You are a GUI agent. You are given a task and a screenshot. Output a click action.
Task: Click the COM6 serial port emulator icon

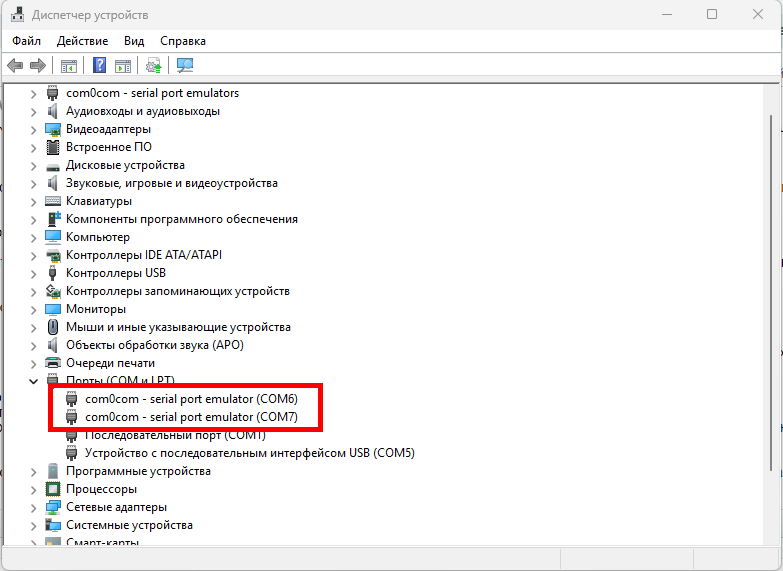point(72,399)
